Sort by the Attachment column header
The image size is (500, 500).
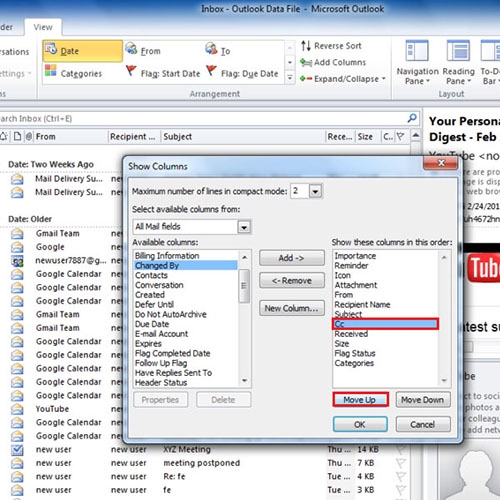click(29, 136)
